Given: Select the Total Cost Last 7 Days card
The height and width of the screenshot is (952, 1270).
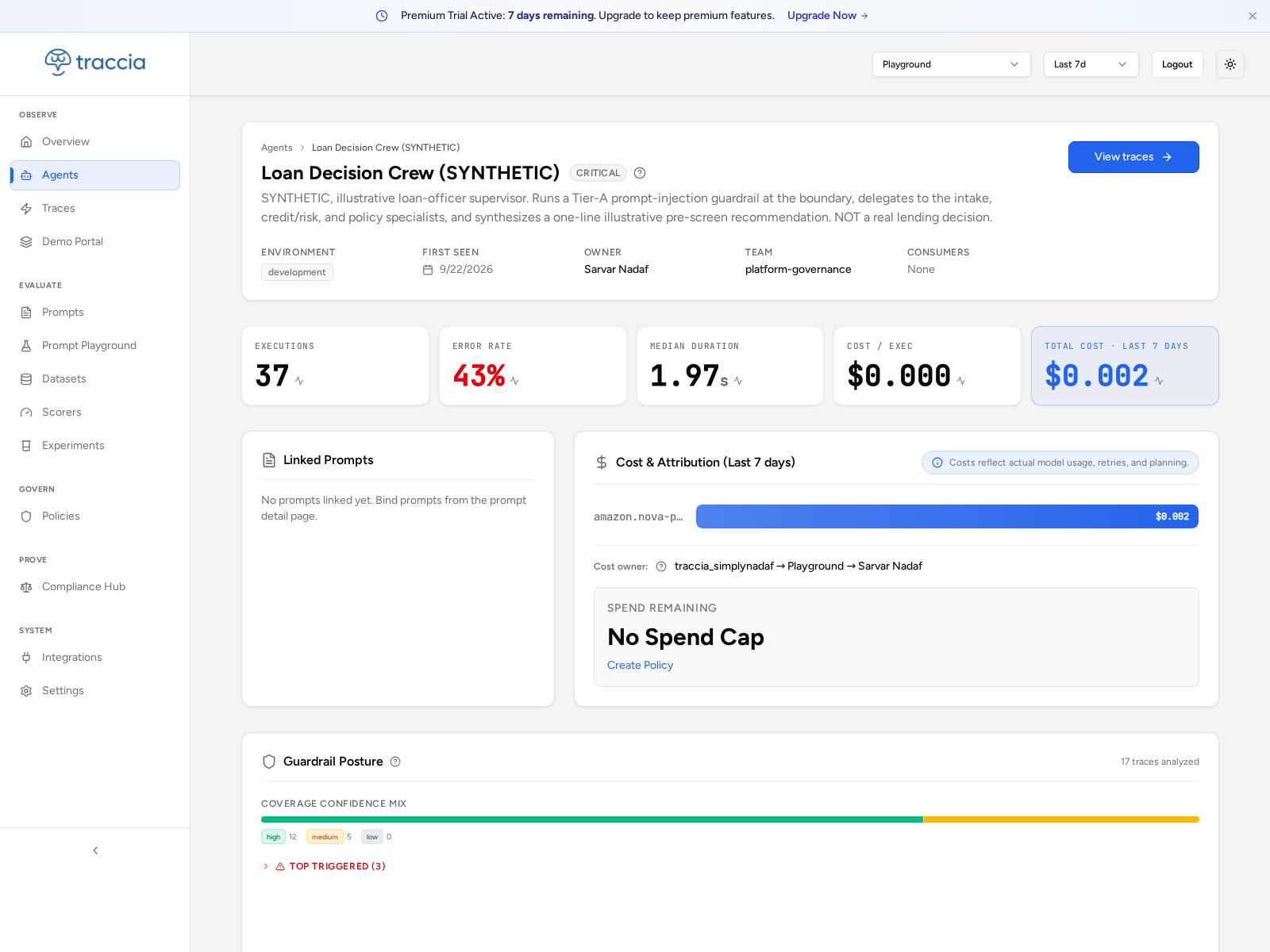Looking at the screenshot, I should pyautogui.click(x=1125, y=366).
